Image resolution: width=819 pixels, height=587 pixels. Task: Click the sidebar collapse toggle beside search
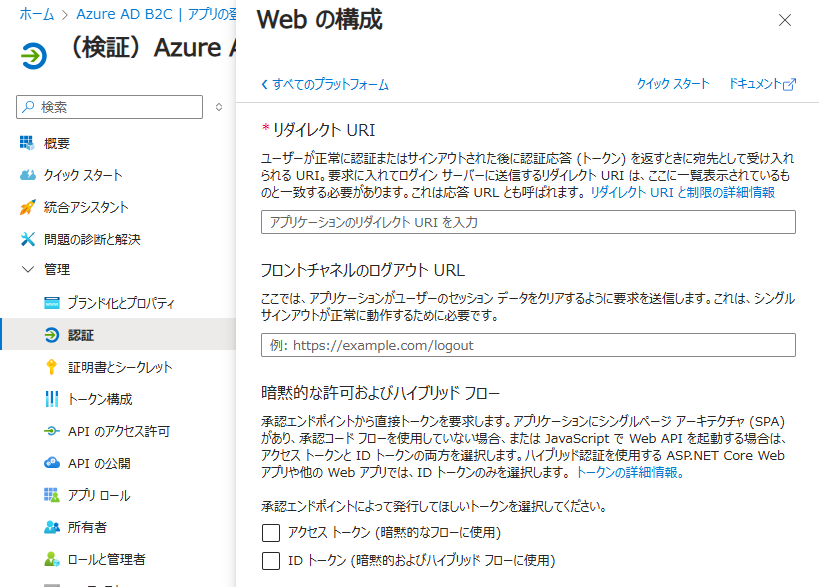(219, 107)
